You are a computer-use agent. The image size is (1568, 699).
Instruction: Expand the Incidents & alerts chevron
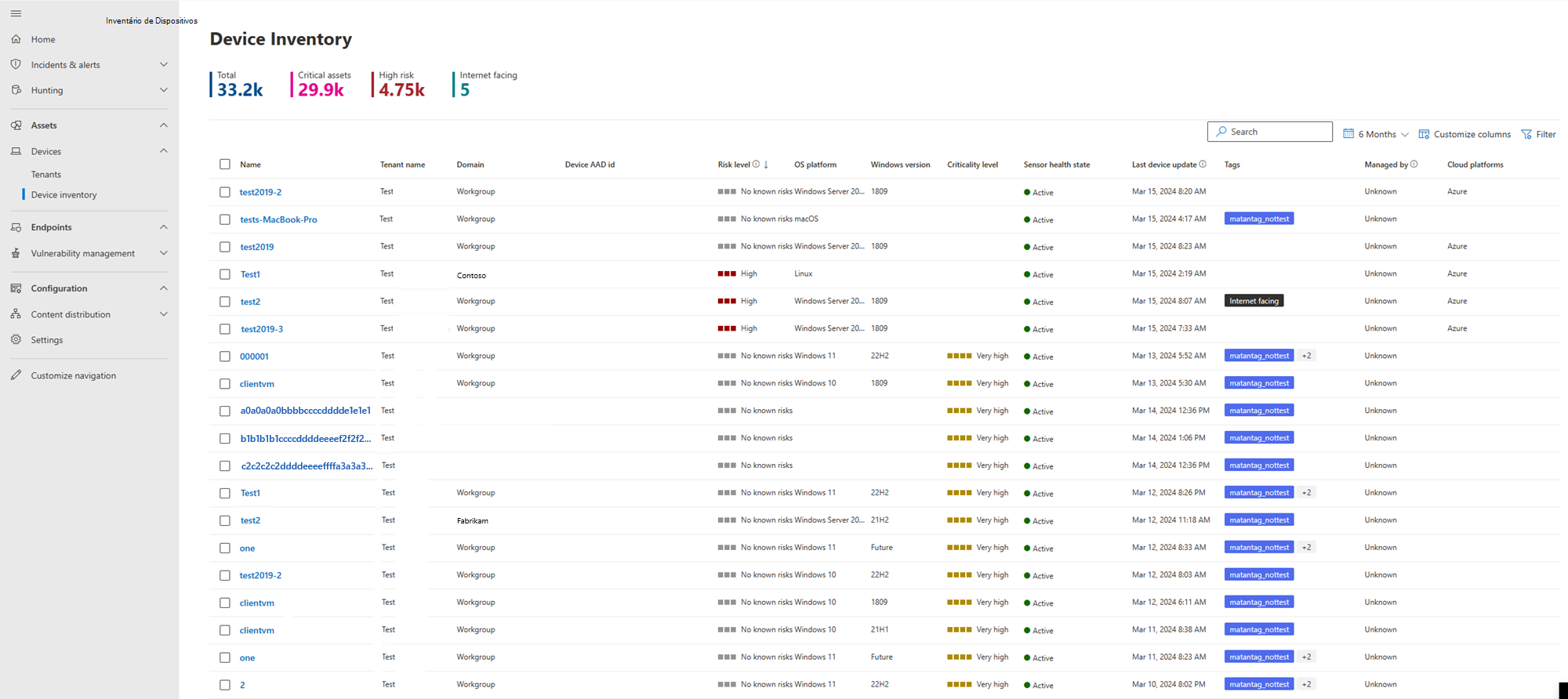(164, 64)
